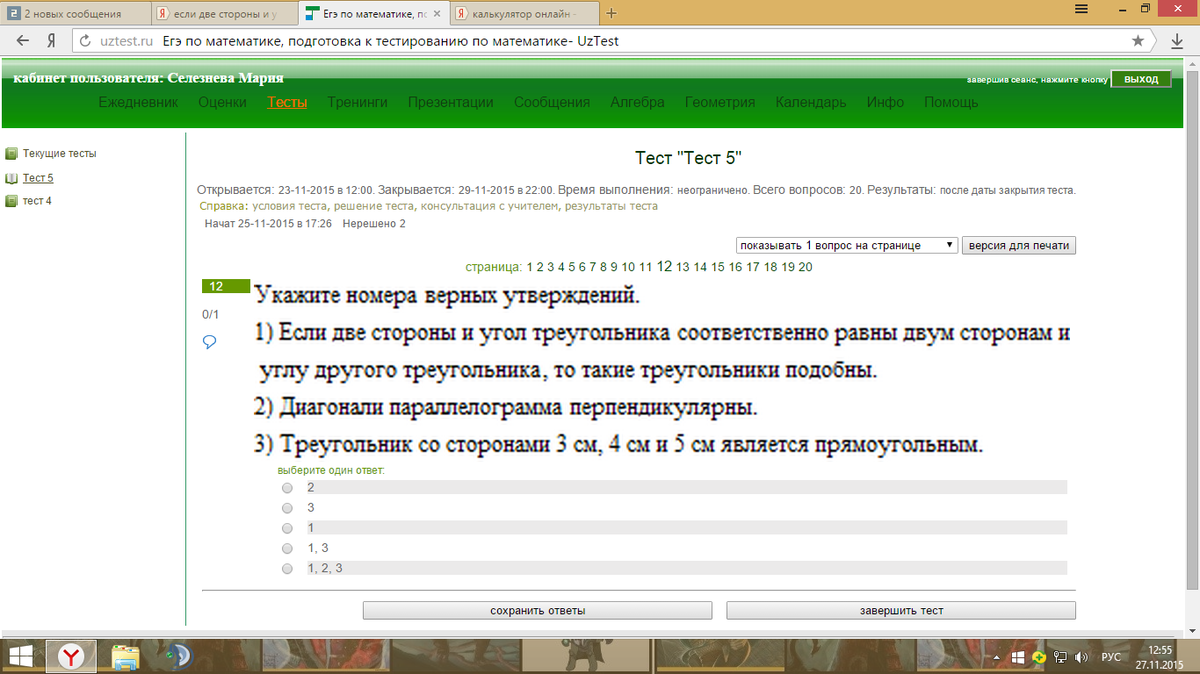Screen dimensions: 1200x674
Task: Click 'версия для печати' button
Action: click(1019, 245)
